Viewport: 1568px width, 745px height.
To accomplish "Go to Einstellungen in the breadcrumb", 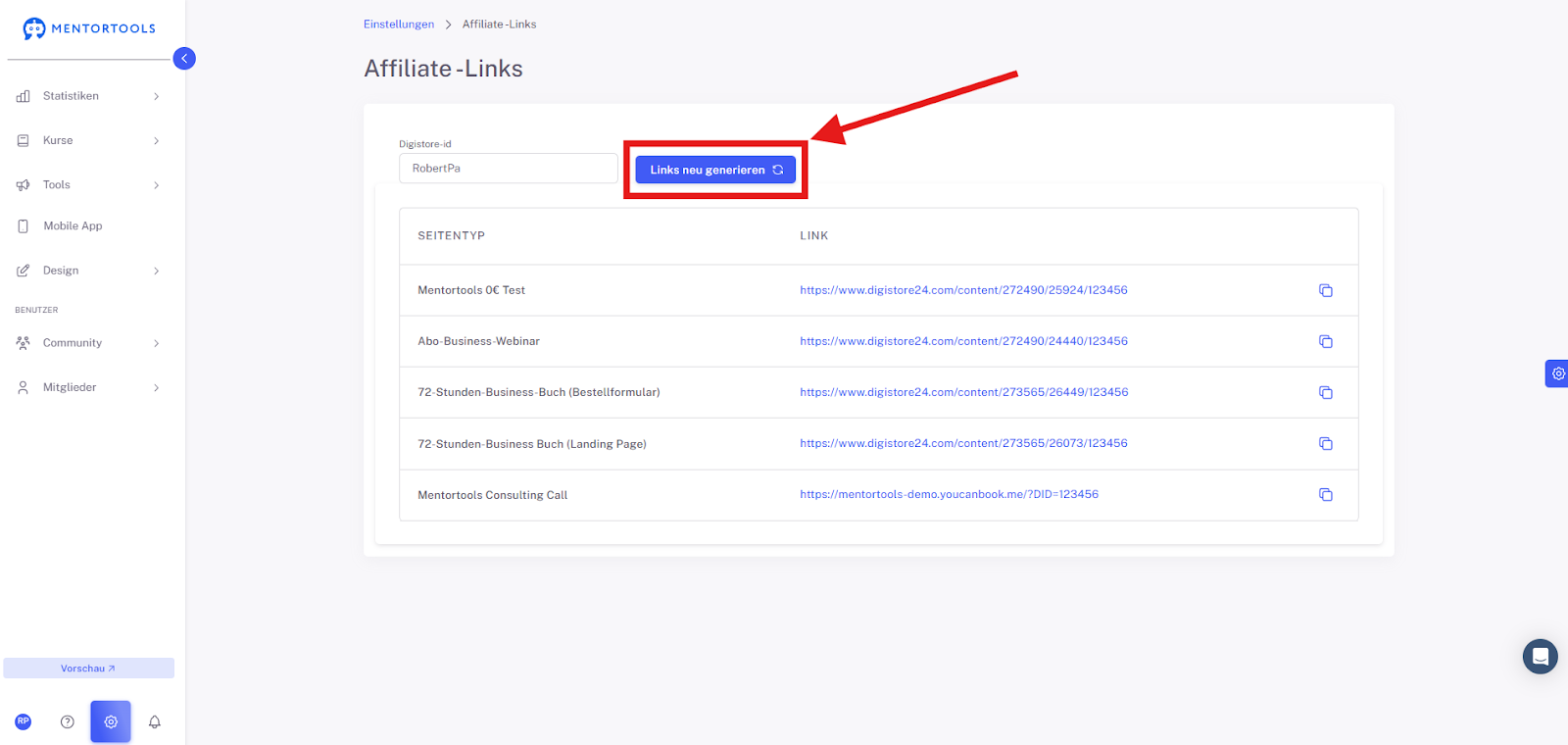I will [x=399, y=25].
